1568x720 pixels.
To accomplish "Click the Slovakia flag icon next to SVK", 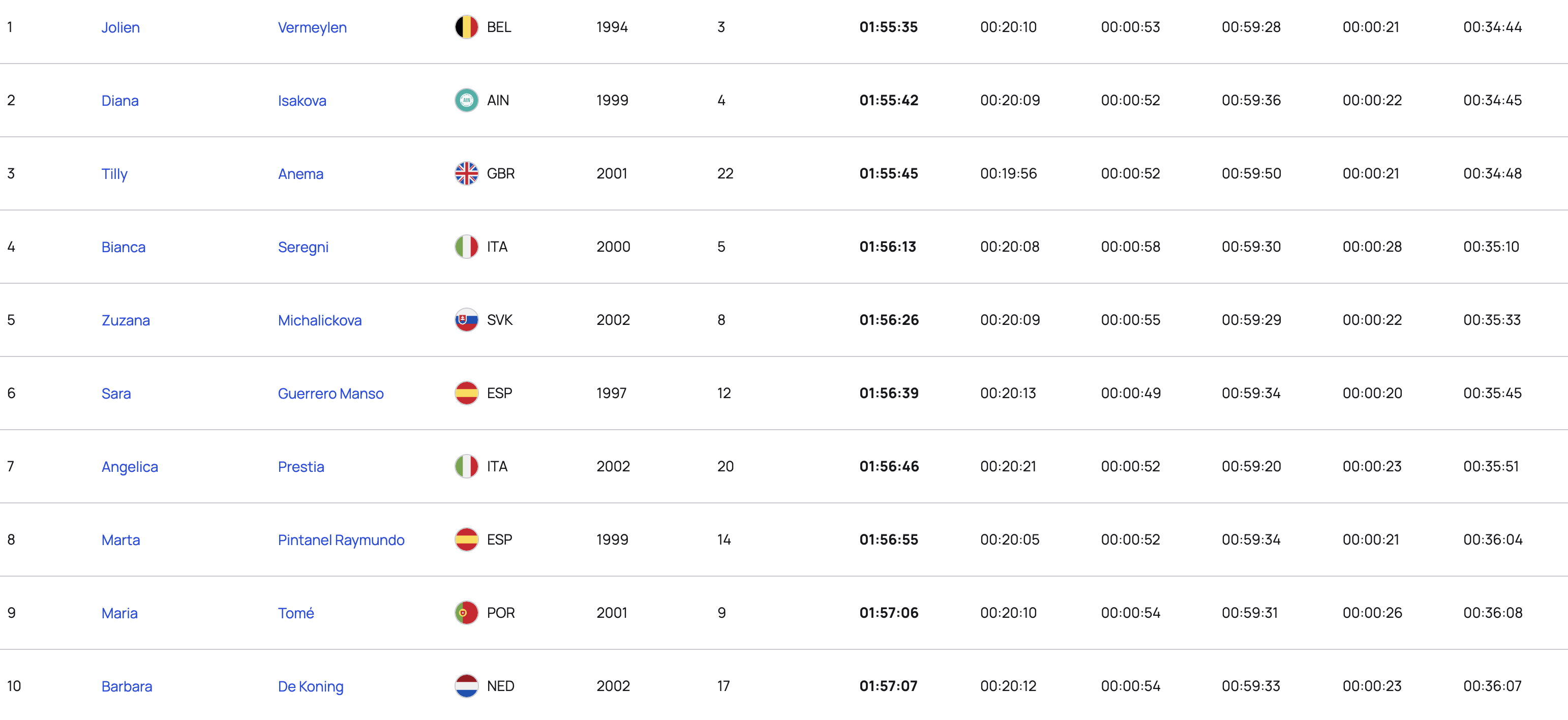I will (466, 319).
